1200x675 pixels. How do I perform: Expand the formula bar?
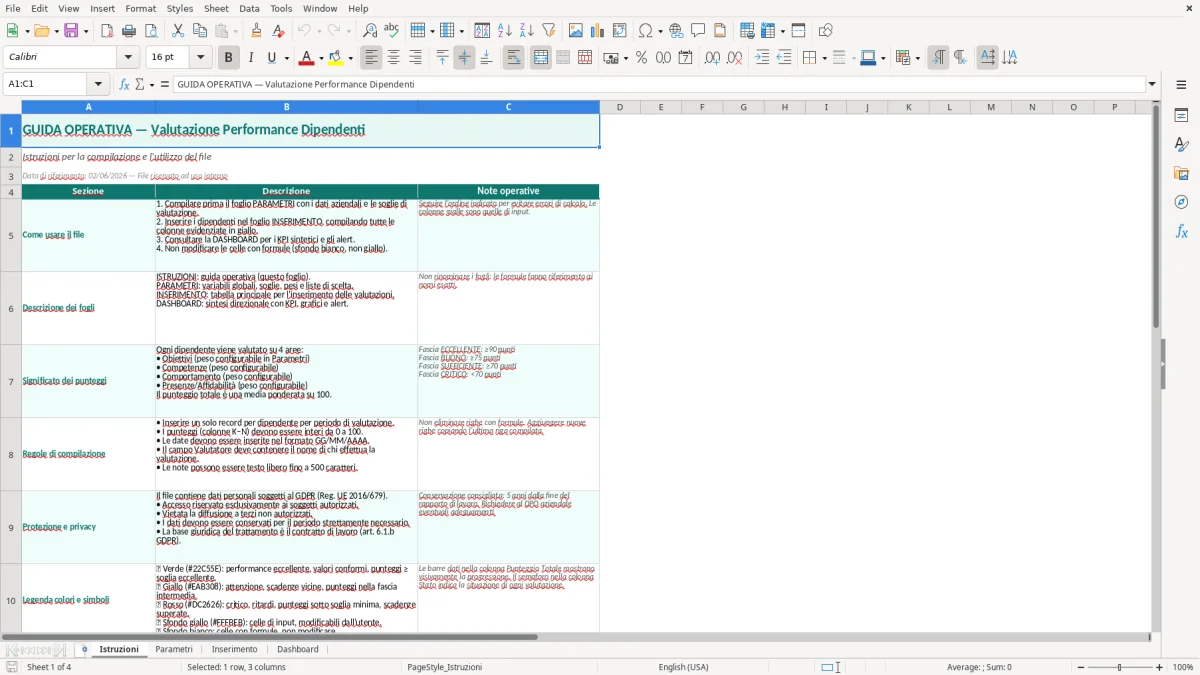tap(1152, 84)
